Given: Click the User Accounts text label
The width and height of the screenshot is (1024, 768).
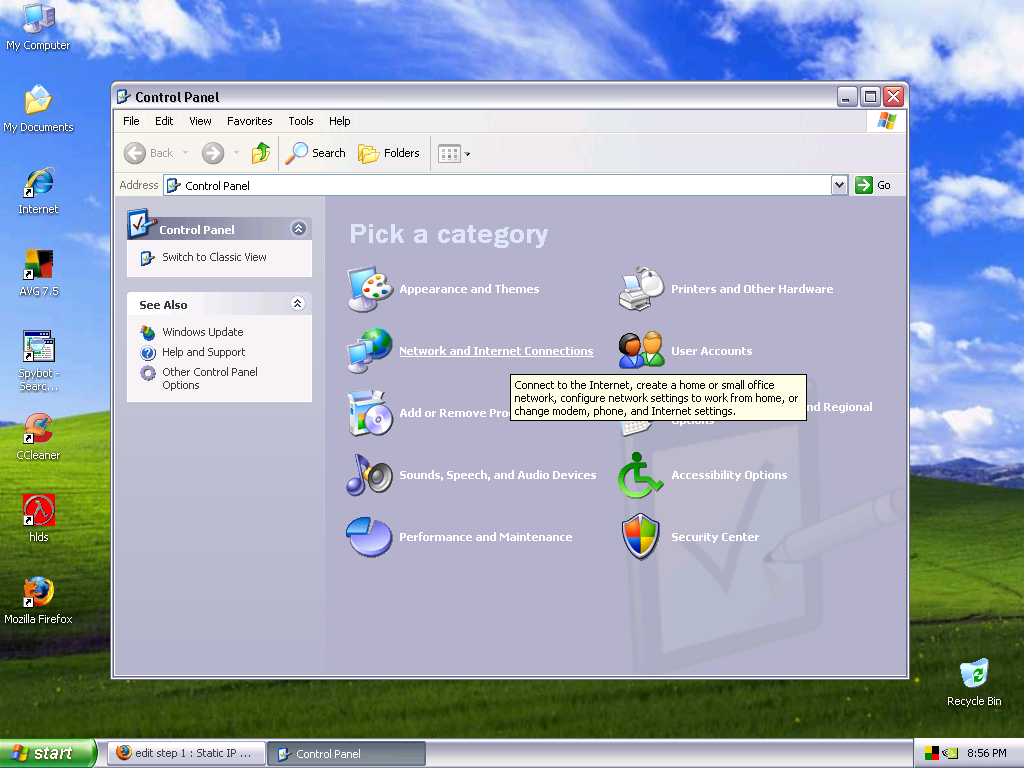Looking at the screenshot, I should 711,351.
